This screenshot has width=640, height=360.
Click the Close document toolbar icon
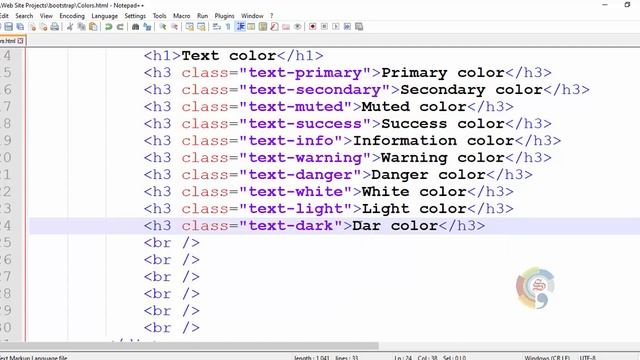tap(32, 27)
